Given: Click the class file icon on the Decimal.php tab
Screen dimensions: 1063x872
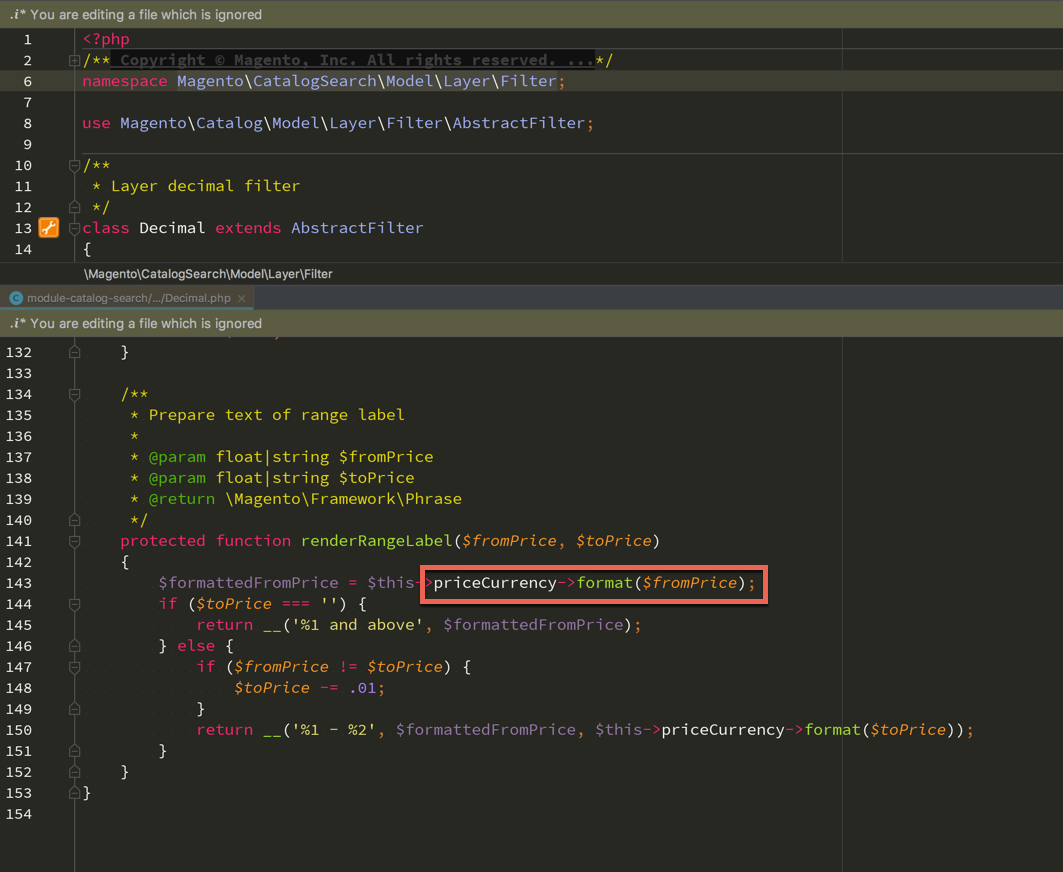Looking at the screenshot, I should (16, 297).
